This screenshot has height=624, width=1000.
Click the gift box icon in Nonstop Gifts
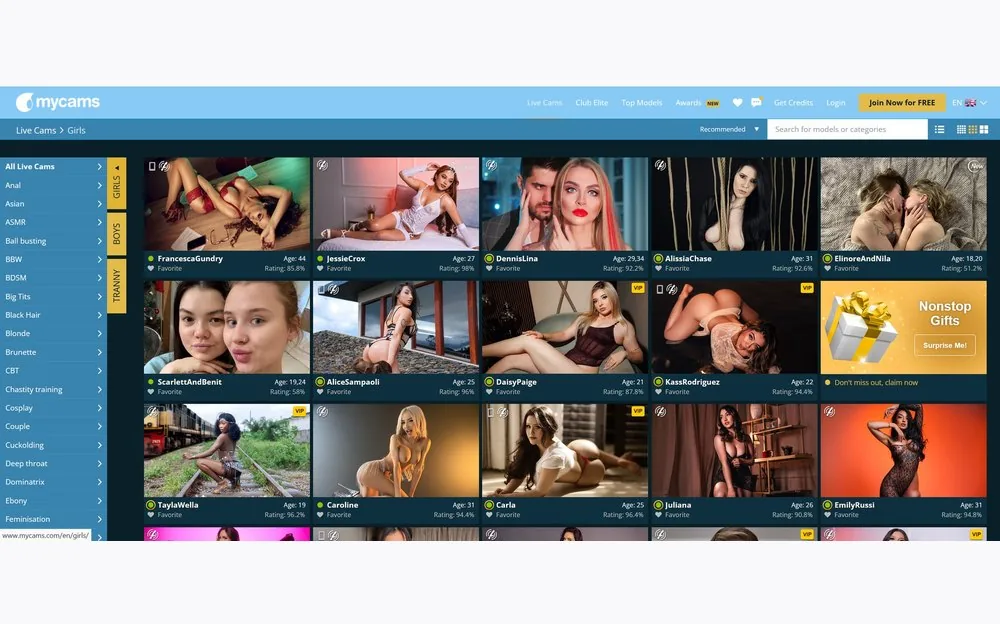pos(860,327)
